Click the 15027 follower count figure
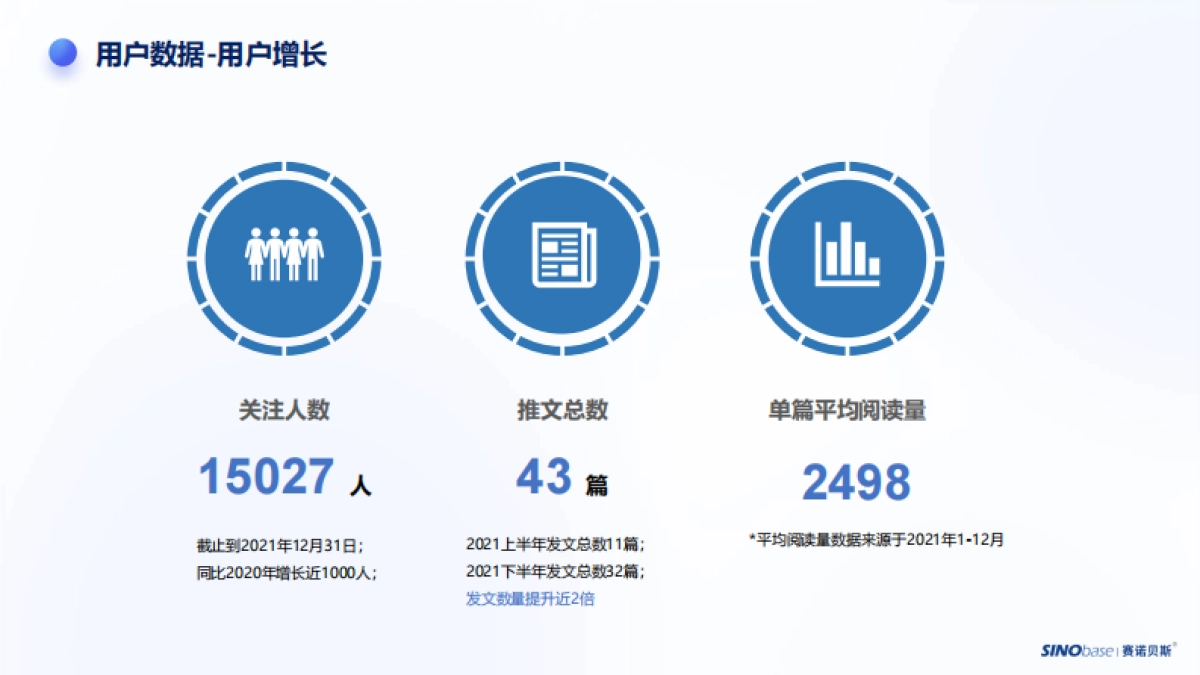This screenshot has width=1200, height=675. point(265,477)
